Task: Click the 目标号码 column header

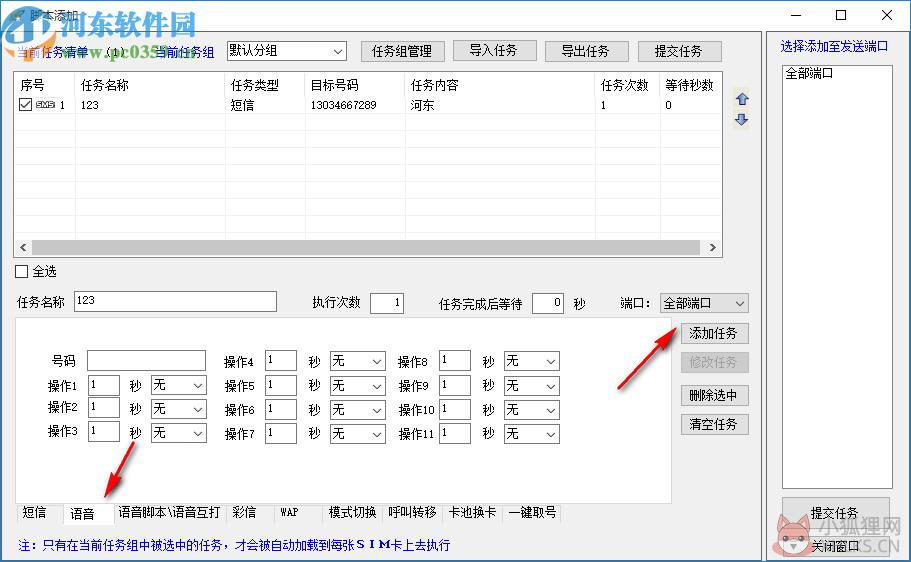Action: point(355,85)
